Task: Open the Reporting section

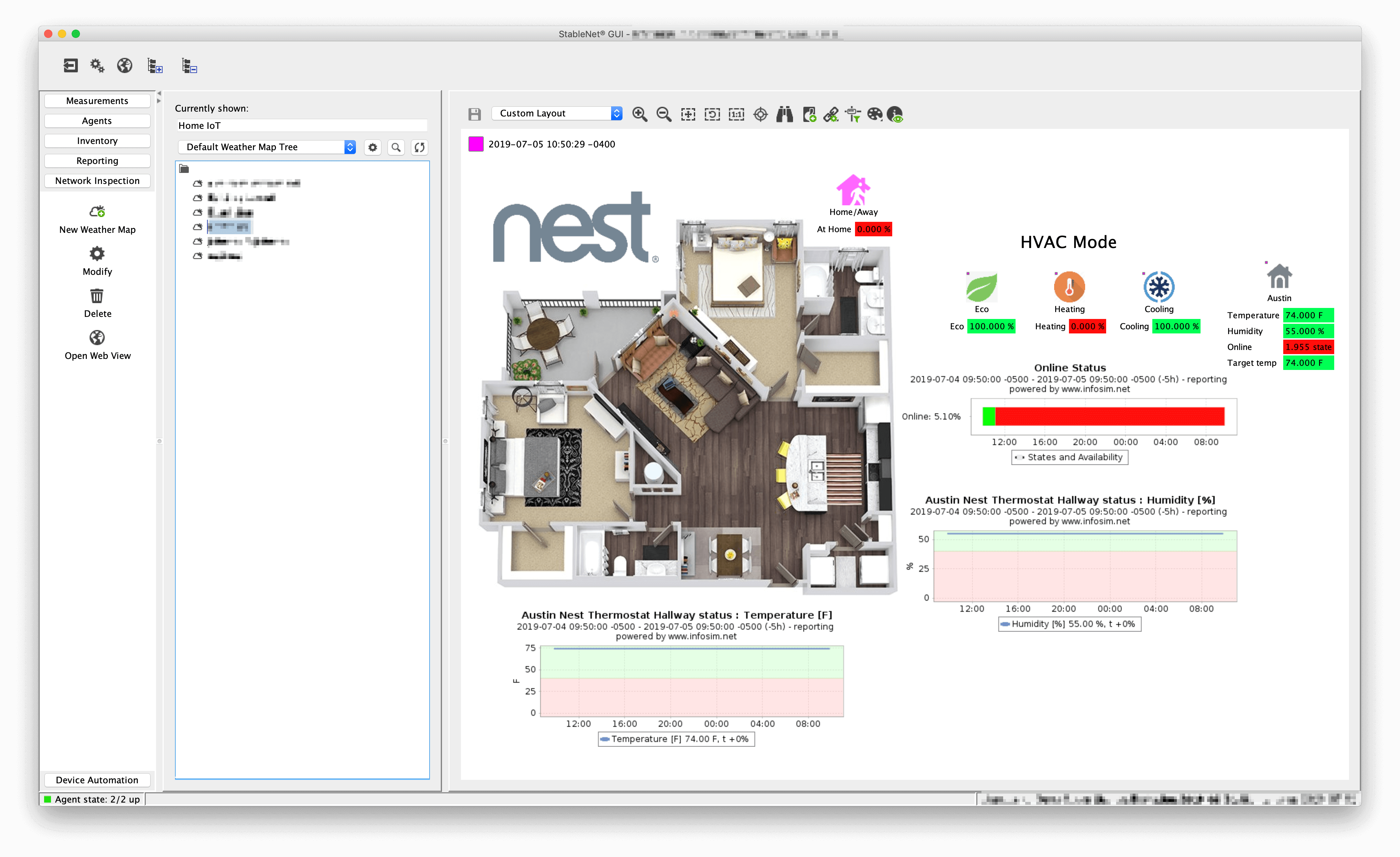Action: [x=97, y=161]
